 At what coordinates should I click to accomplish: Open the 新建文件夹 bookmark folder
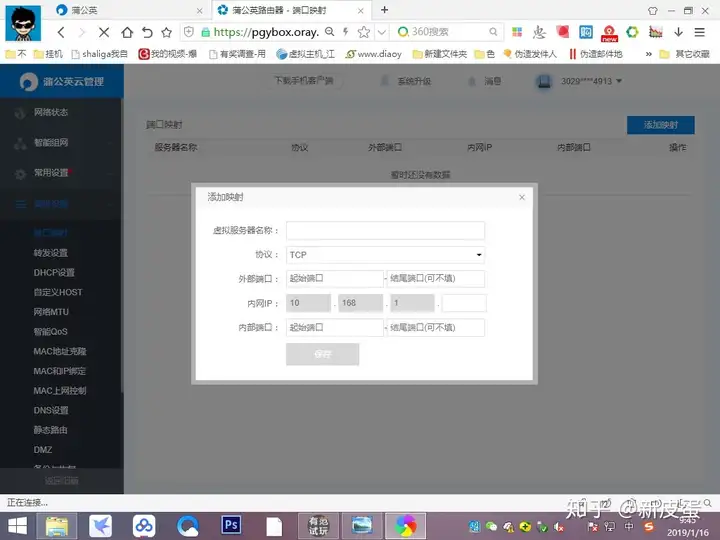click(439, 54)
